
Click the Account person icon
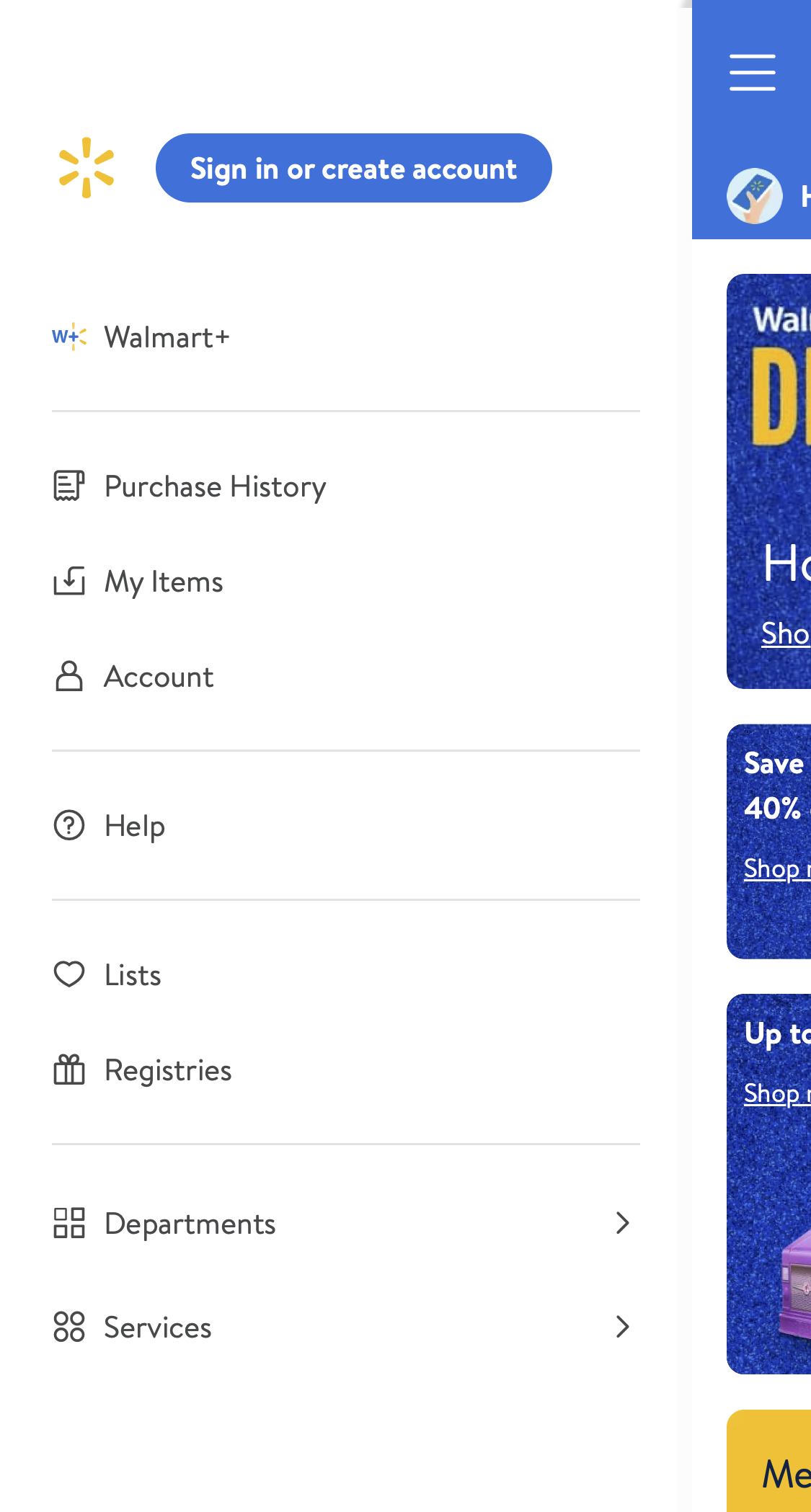pyautogui.click(x=69, y=676)
